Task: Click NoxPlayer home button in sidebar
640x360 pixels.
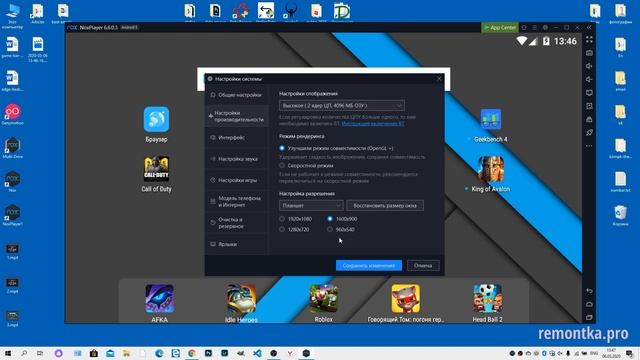Action: 589,304
